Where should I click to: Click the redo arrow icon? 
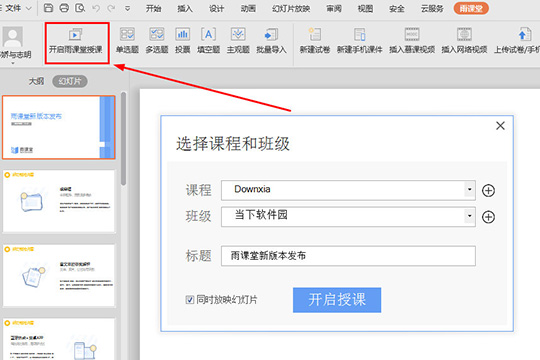click(111, 8)
